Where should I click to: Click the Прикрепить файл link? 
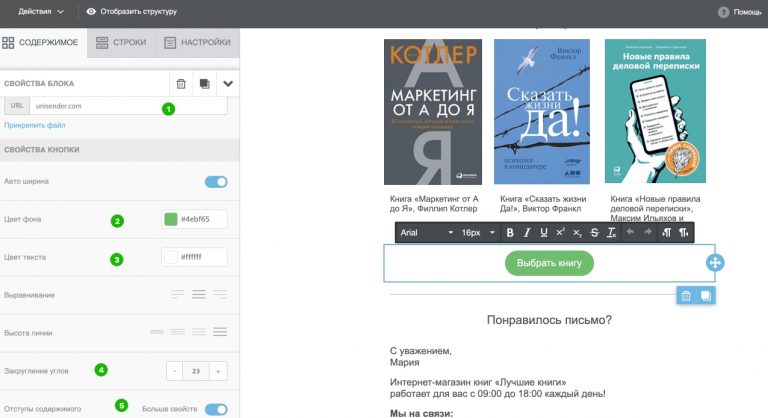pyautogui.click(x=35, y=125)
